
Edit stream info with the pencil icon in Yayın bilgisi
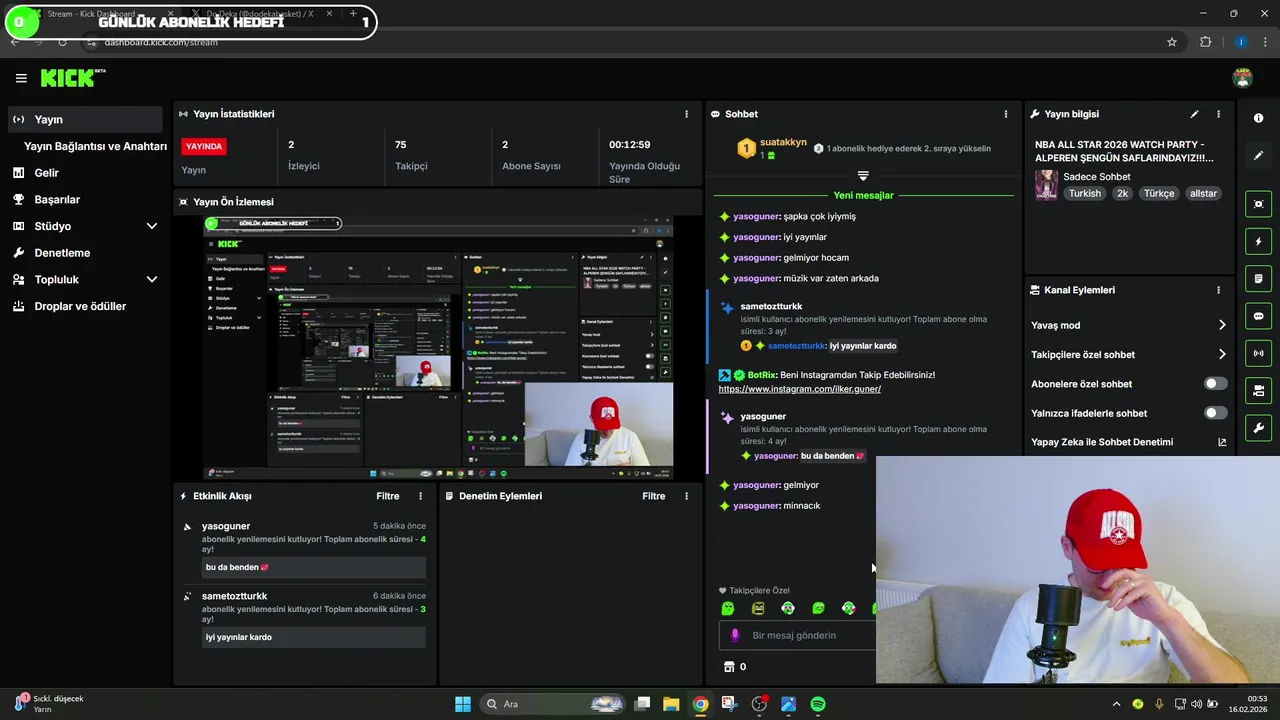(1194, 114)
